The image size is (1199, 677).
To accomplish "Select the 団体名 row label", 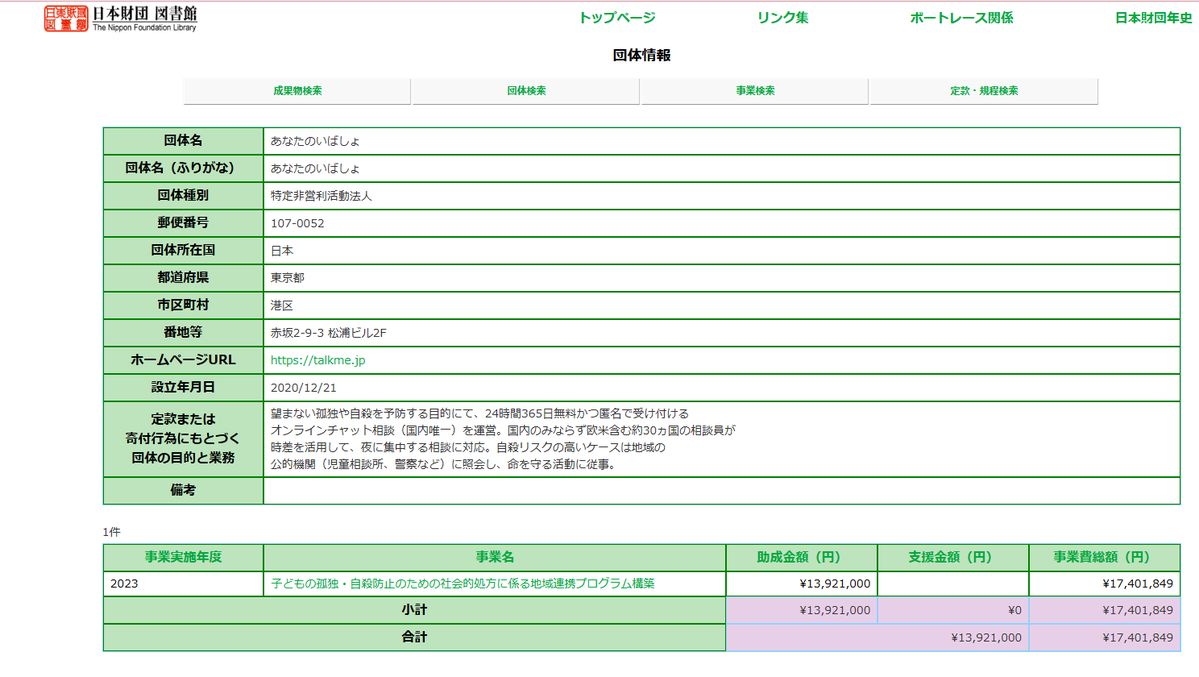I will tap(184, 141).
